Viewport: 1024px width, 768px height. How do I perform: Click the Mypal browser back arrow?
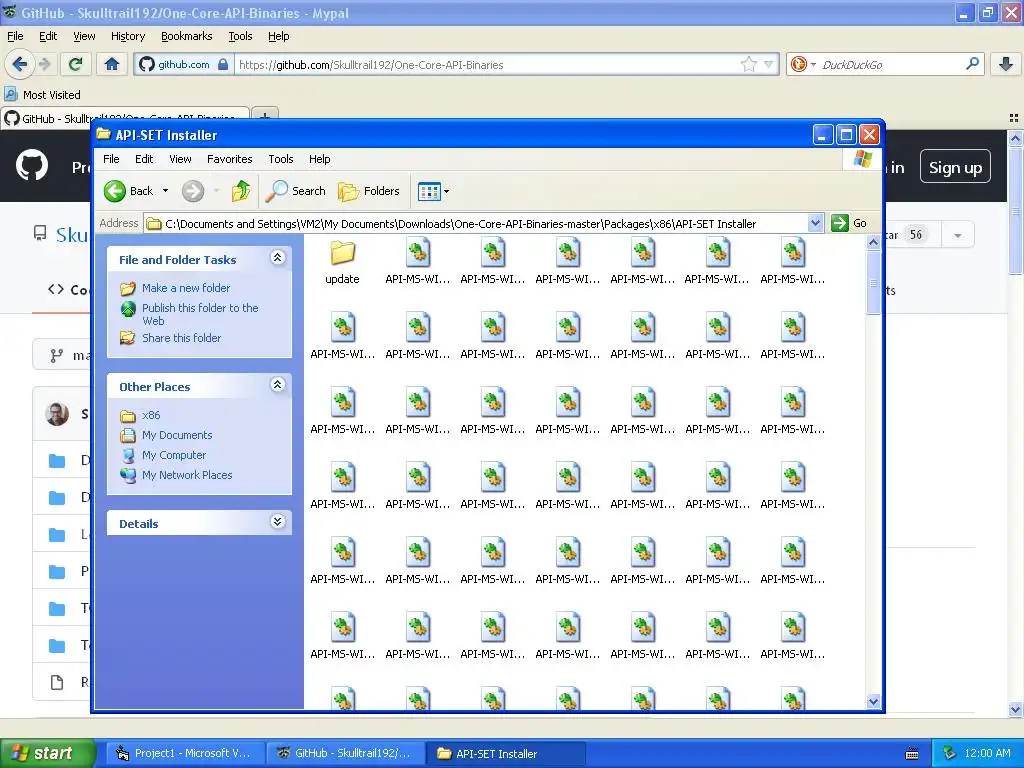point(19,64)
